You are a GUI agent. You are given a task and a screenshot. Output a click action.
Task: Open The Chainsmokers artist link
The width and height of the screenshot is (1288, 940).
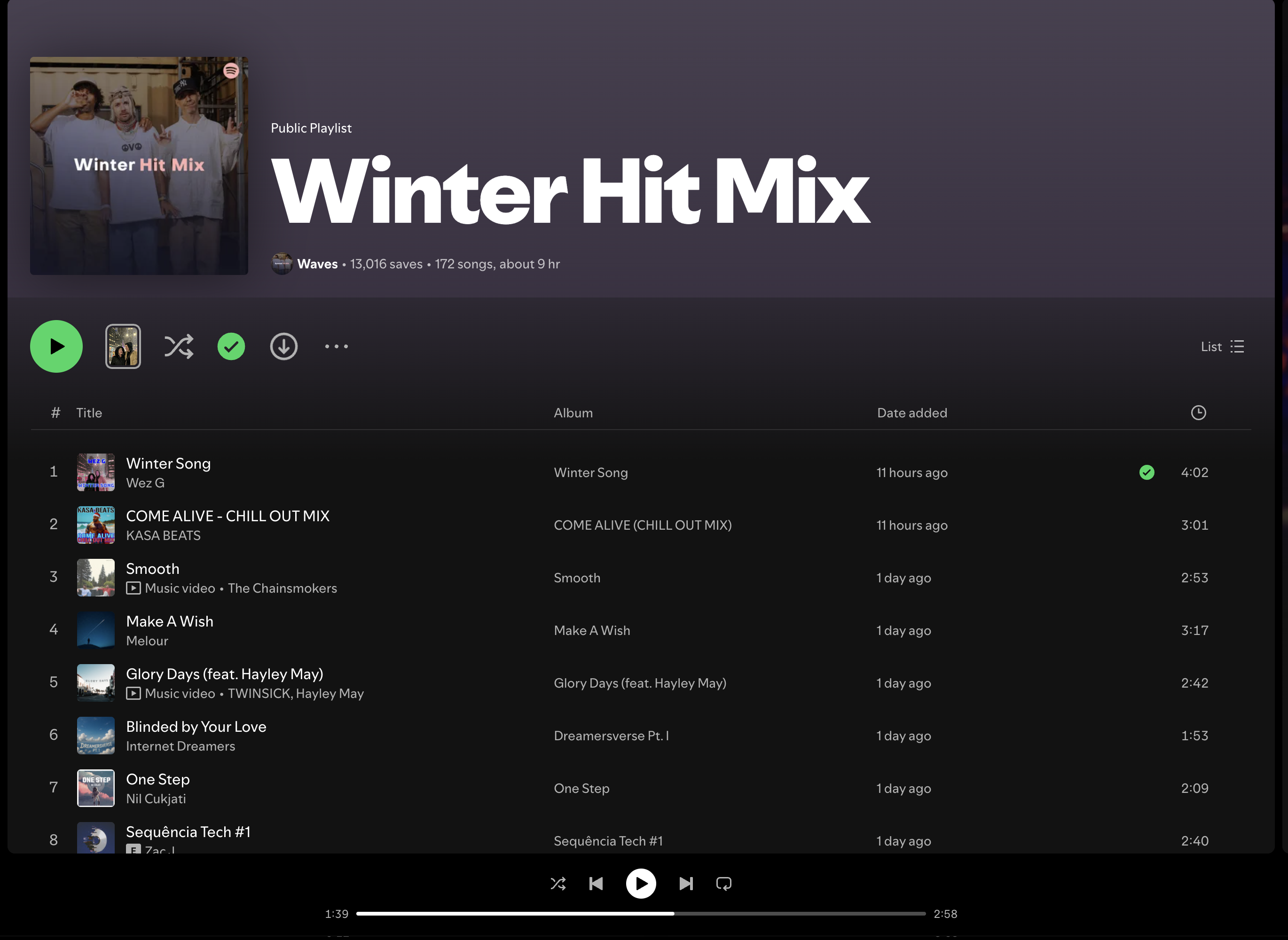pos(283,588)
